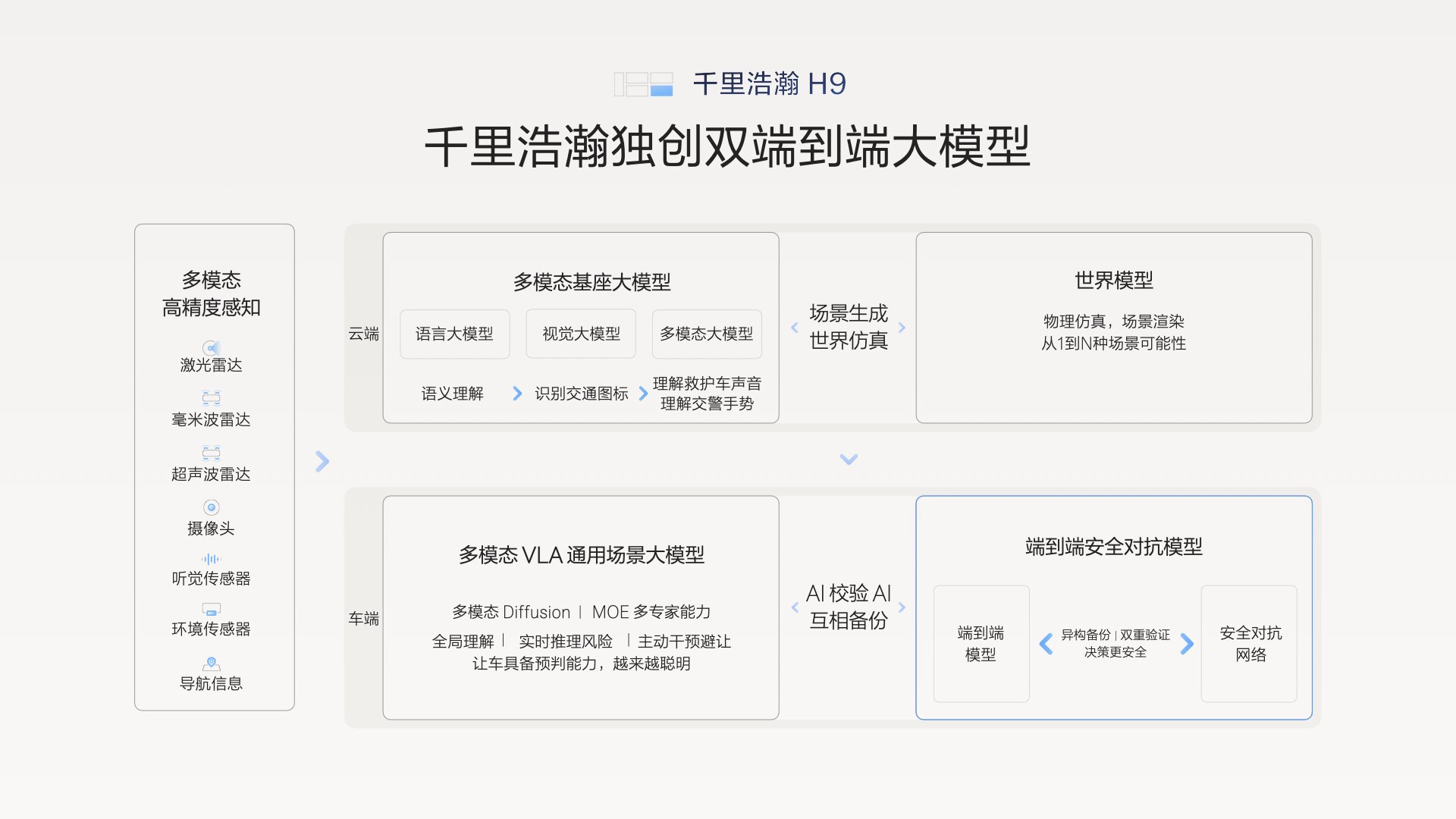The image size is (1456, 819).
Task: Click the left chevron beside 场景生成 世界仿真
Action: pyautogui.click(x=794, y=328)
